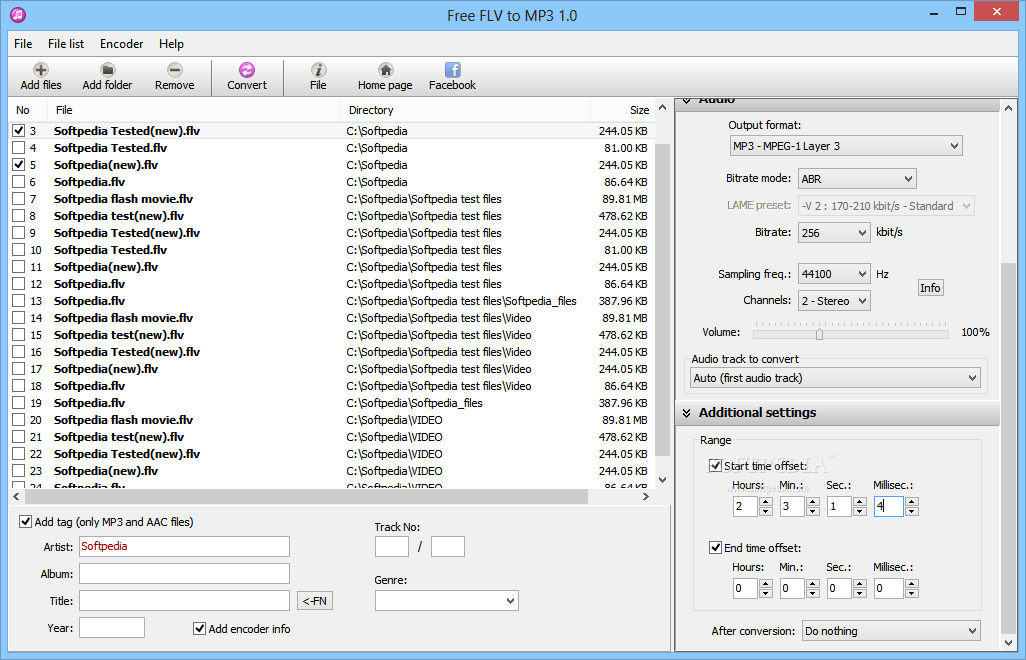Sort by the No column header

tap(29, 110)
